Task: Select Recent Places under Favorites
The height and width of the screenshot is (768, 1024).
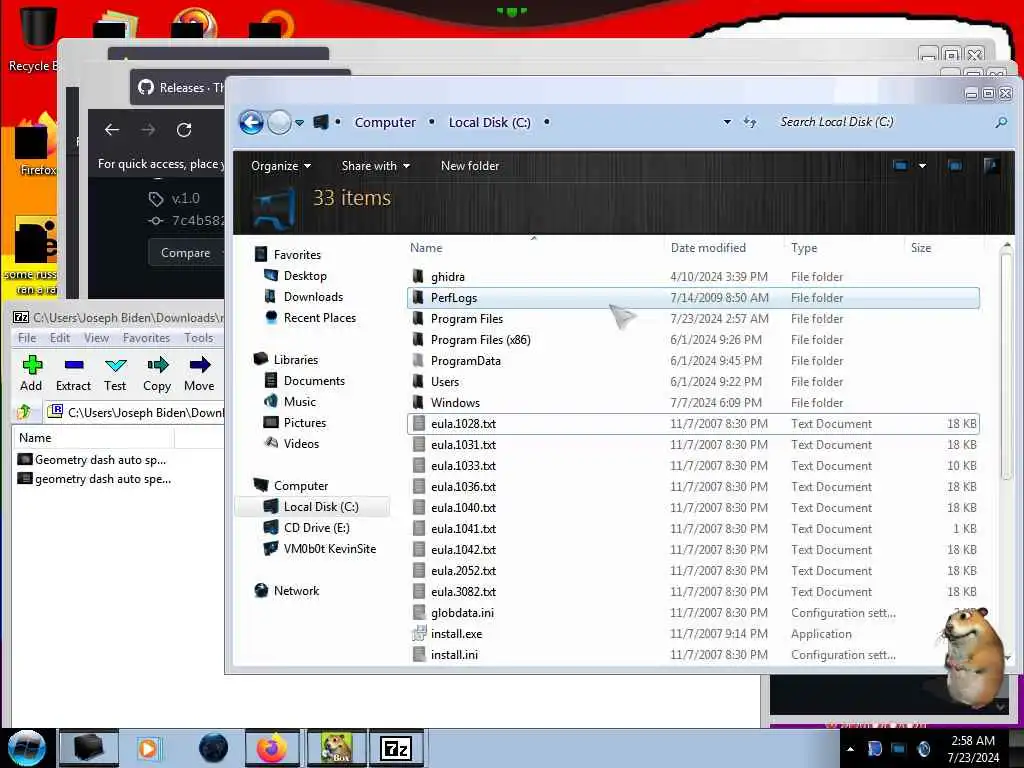Action: coord(319,317)
